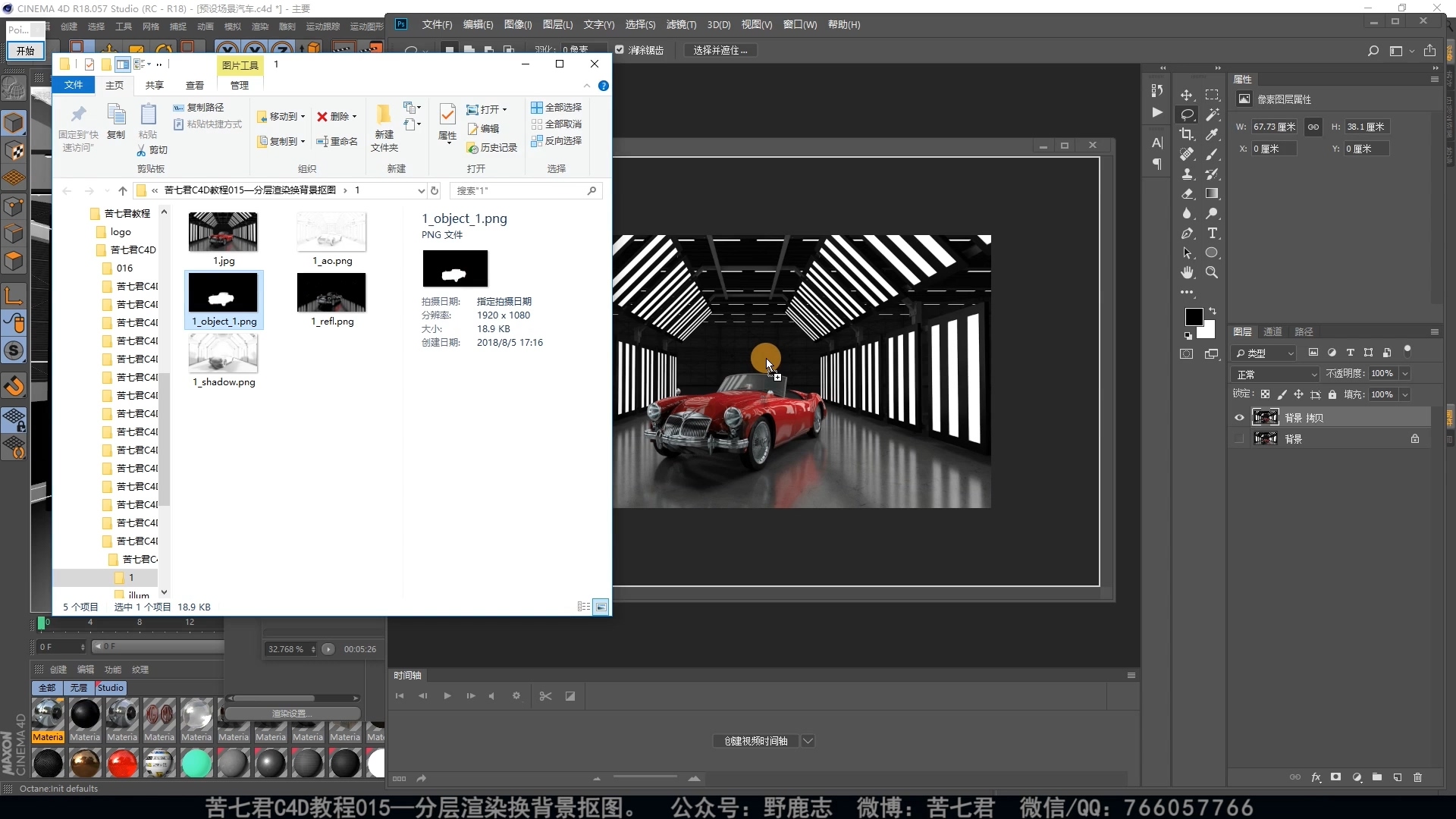1456x819 pixels.
Task: Toggle lock position icon
Action: pos(1298,394)
